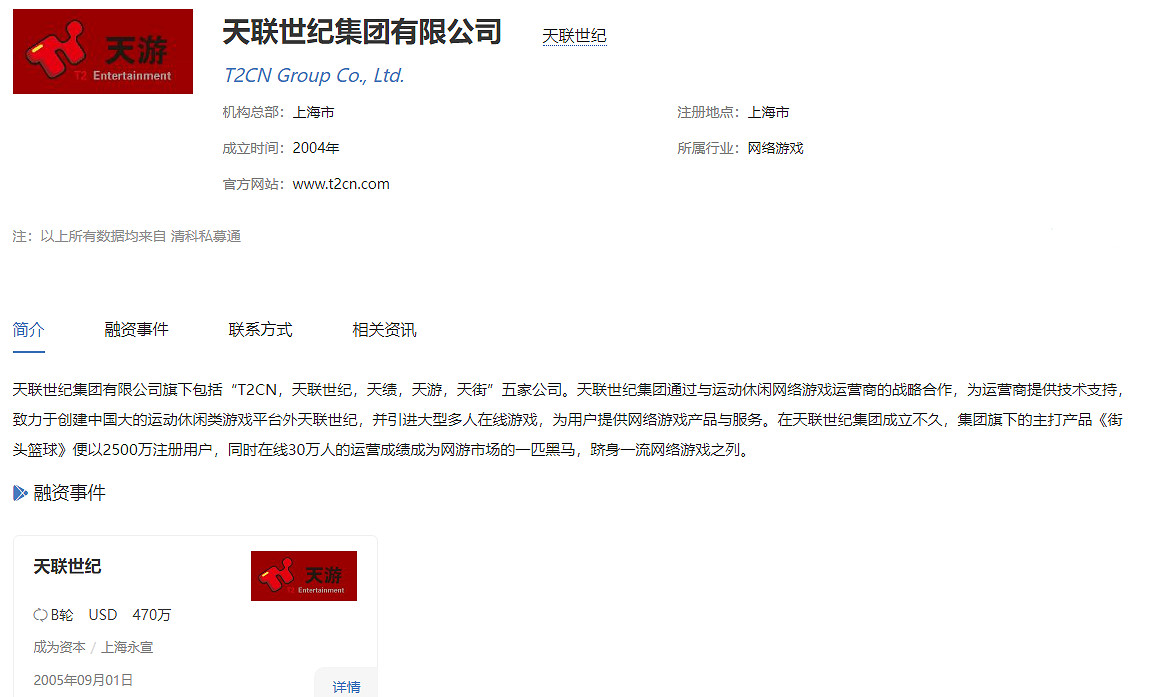The height and width of the screenshot is (697, 1156).
Task: Open the official website www.t2cn.com
Action: (341, 184)
